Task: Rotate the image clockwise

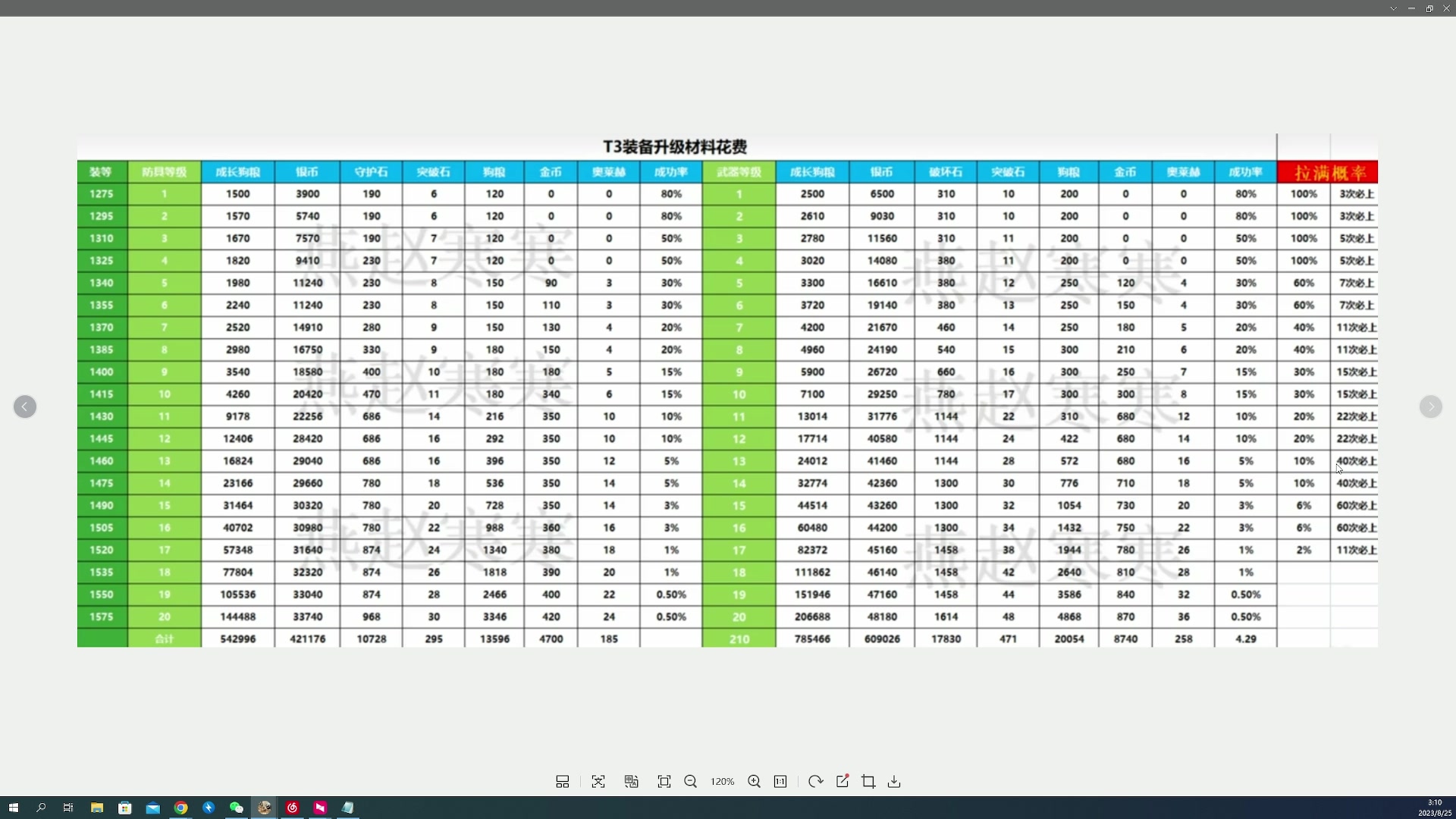Action: pyautogui.click(x=815, y=782)
